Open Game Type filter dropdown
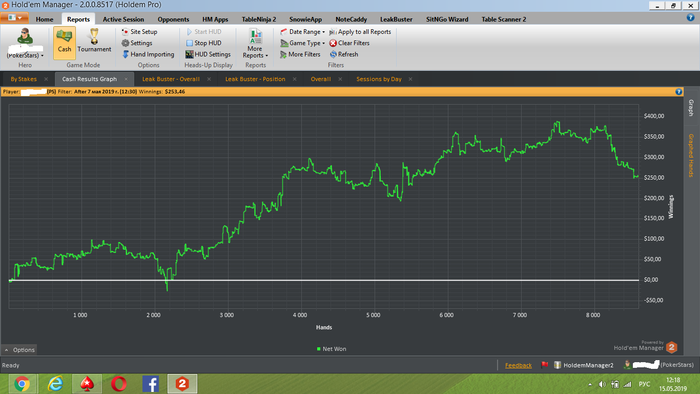This screenshot has width=700, height=394. 302,43
